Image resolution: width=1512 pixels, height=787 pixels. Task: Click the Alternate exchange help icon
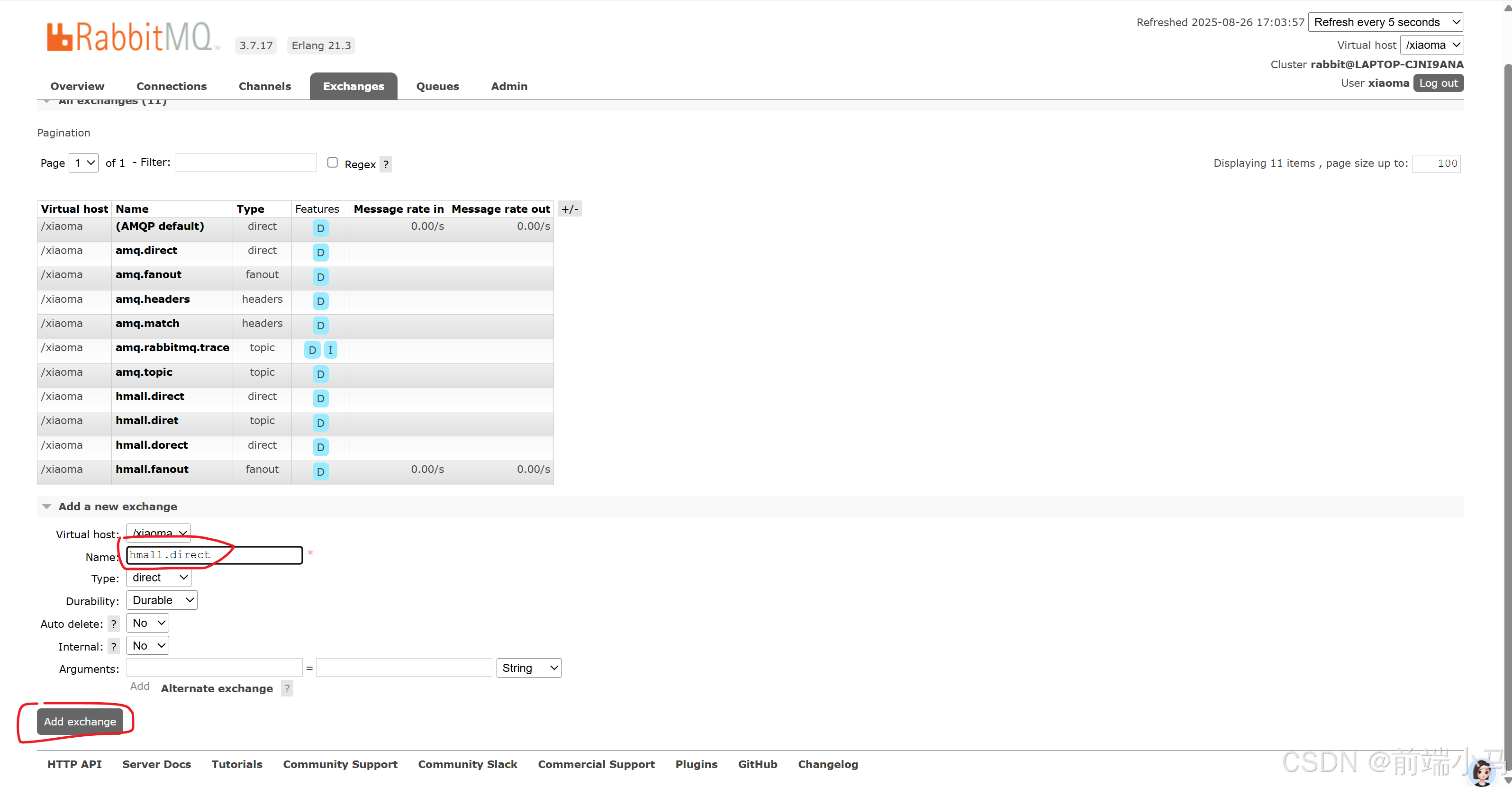point(287,688)
